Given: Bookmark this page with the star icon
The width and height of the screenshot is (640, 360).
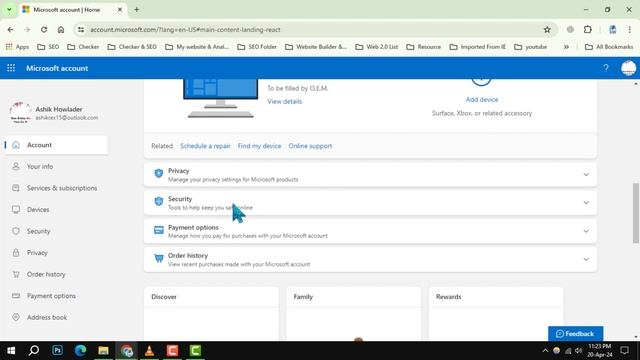Looking at the screenshot, I should pos(547,29).
